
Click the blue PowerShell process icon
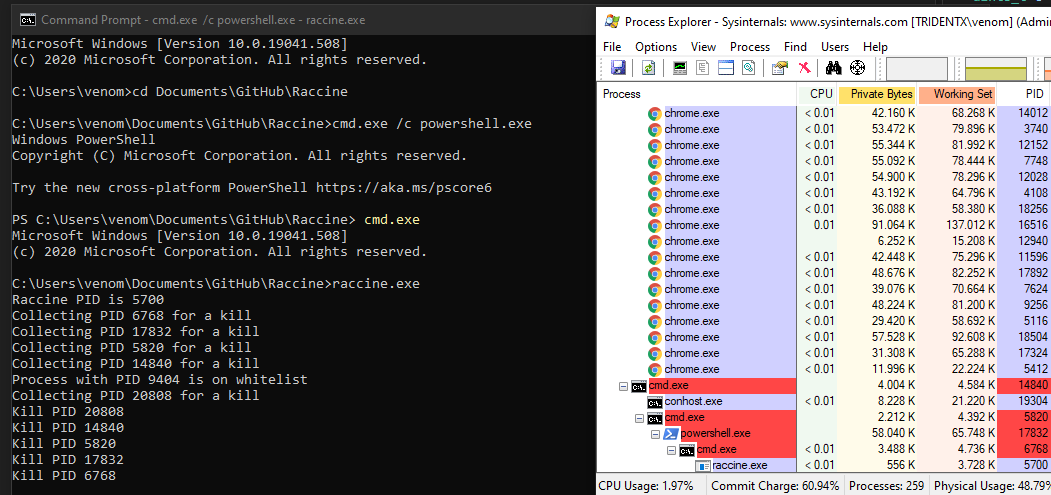click(671, 434)
